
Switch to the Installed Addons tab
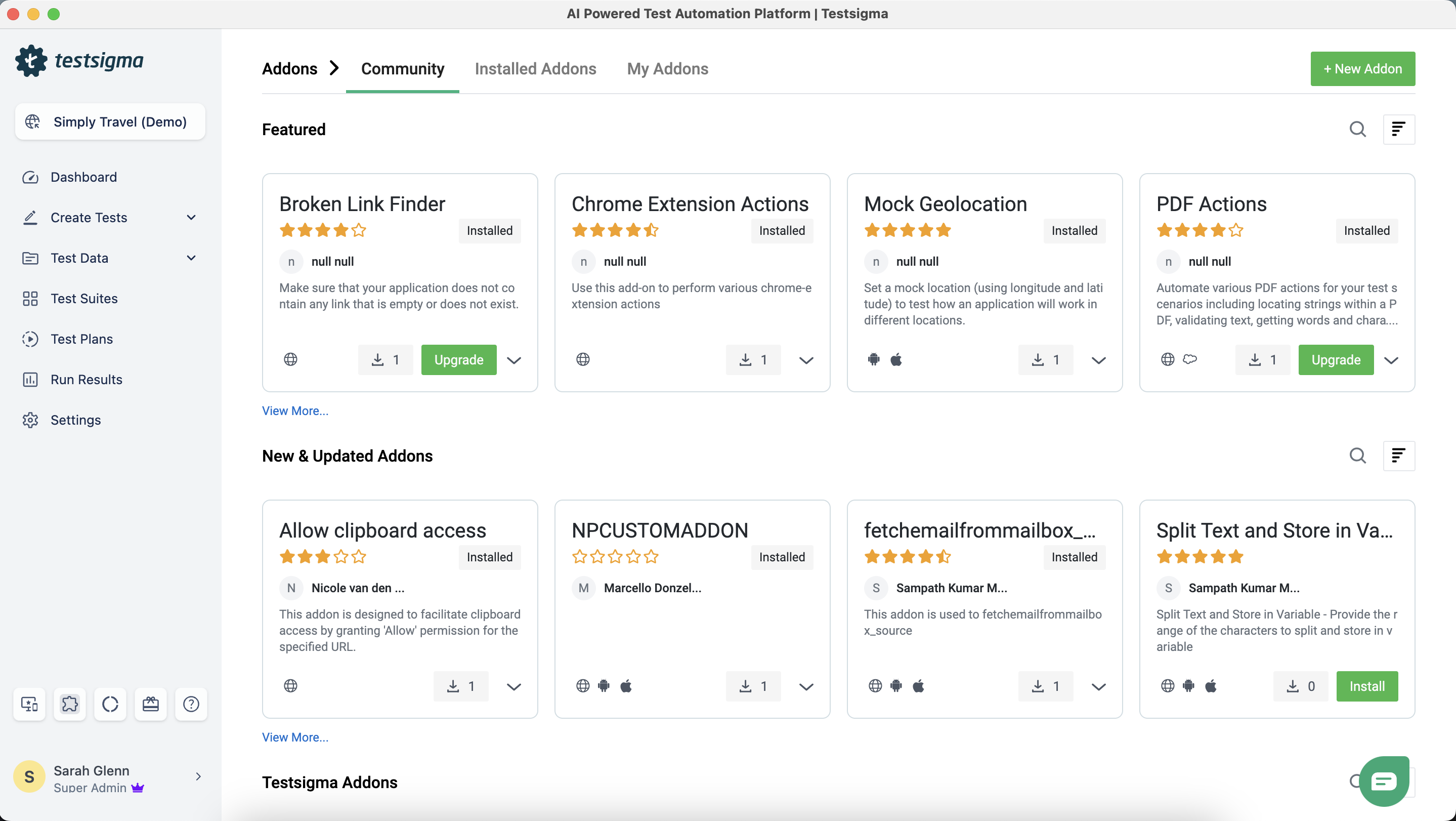(535, 69)
